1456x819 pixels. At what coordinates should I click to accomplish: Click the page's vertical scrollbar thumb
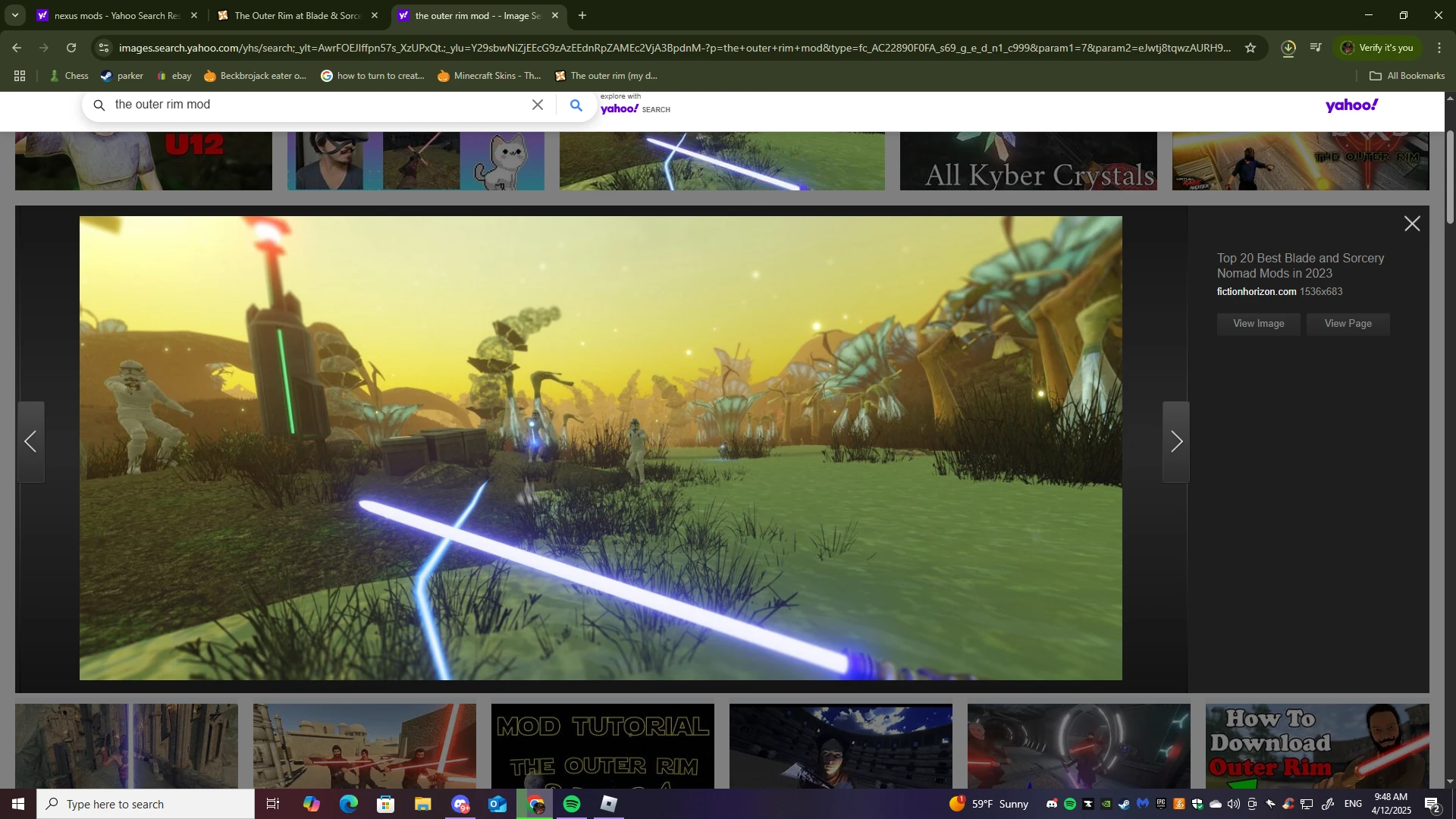pyautogui.click(x=1450, y=177)
